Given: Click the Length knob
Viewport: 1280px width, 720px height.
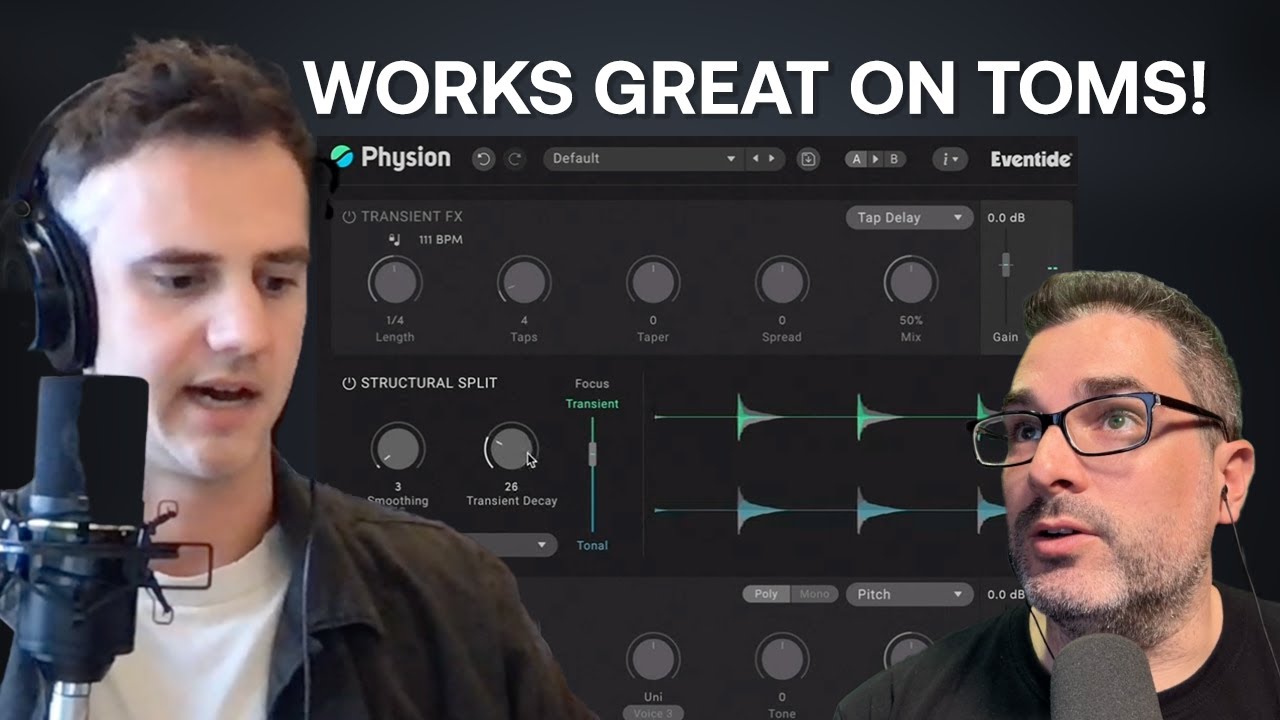Looking at the screenshot, I should (x=395, y=282).
